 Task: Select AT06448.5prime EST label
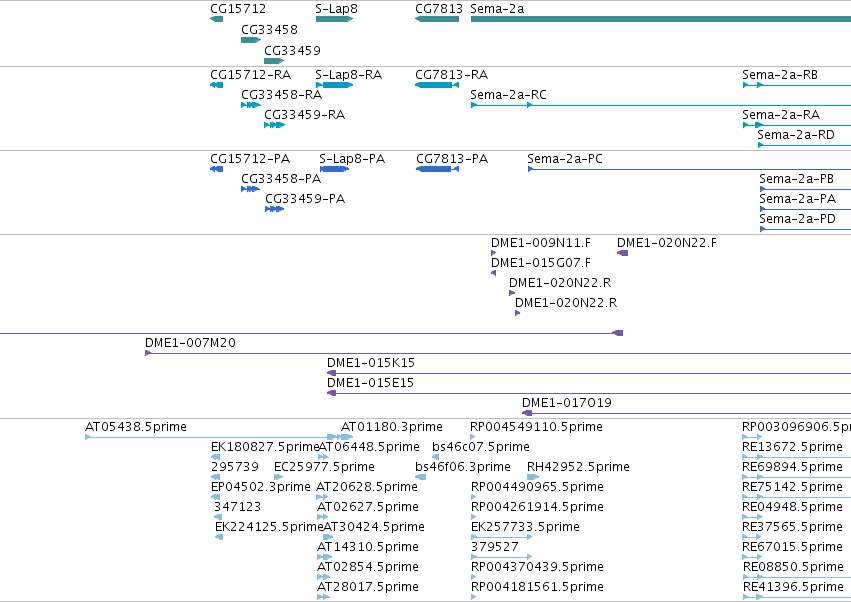click(369, 447)
